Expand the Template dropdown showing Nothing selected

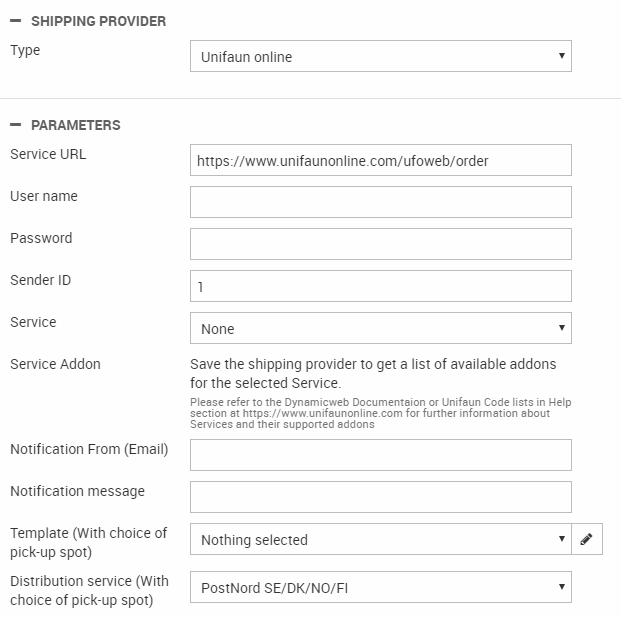pyautogui.click(x=380, y=540)
